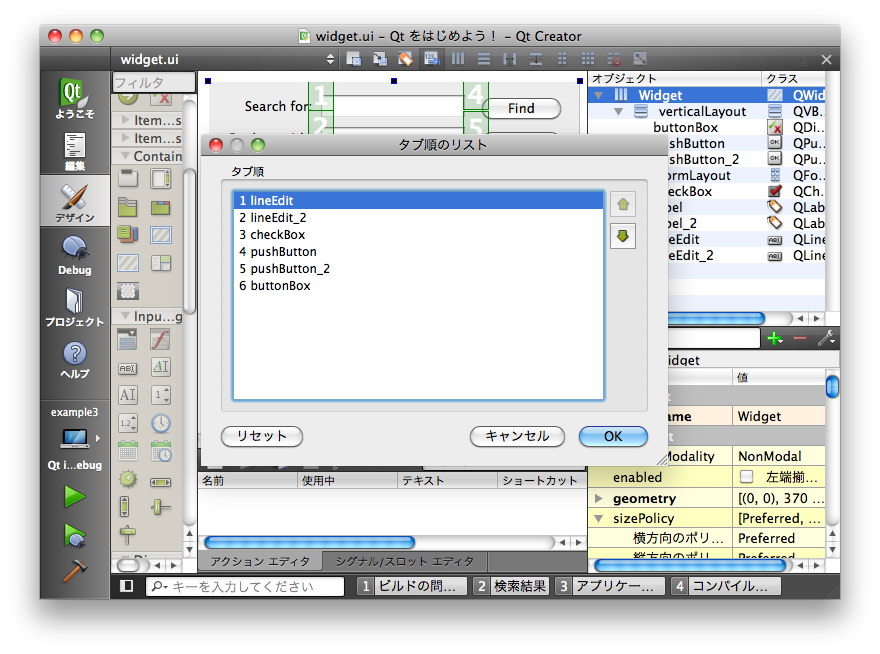Screen dimensions: 880x654
Task: Switch to Signal/Slot Editor (シグナル/スロット エディタ) tab
Action: [405, 561]
